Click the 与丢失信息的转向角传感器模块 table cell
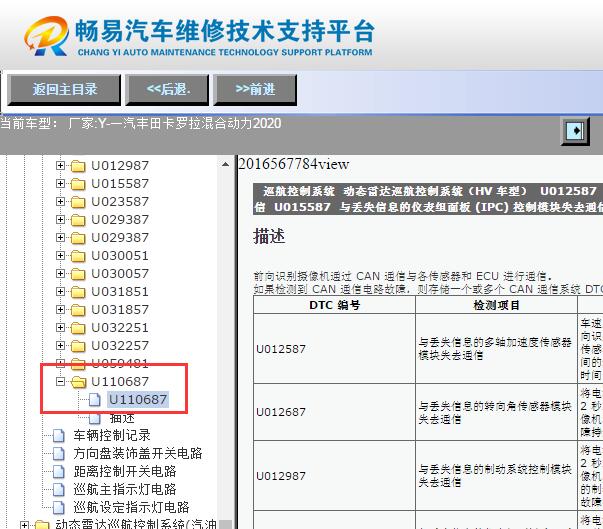 click(495, 413)
